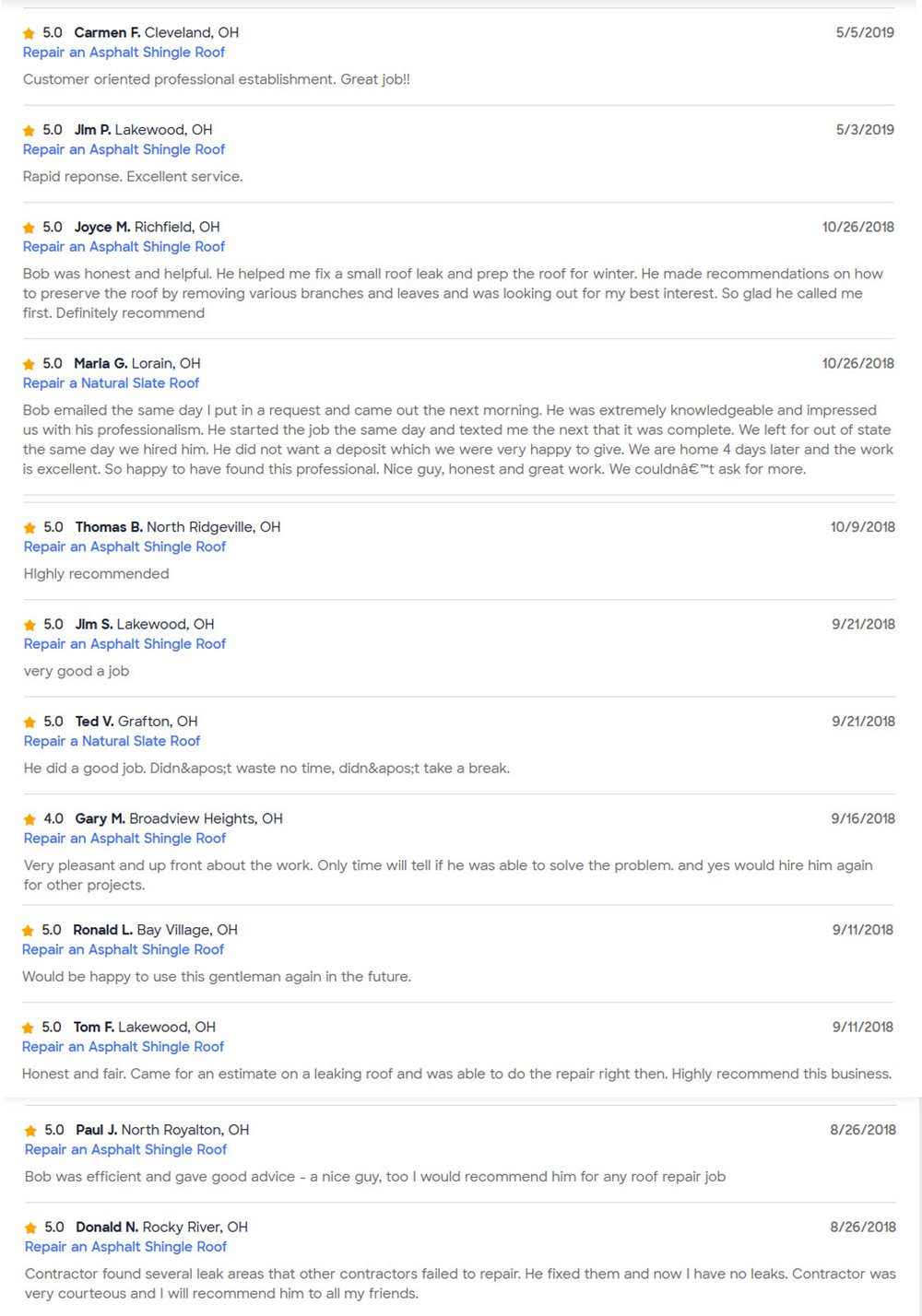Open Ted V.'s Repair a Natural Slate Roof link
Screen dimensions: 922x1316
coord(112,741)
